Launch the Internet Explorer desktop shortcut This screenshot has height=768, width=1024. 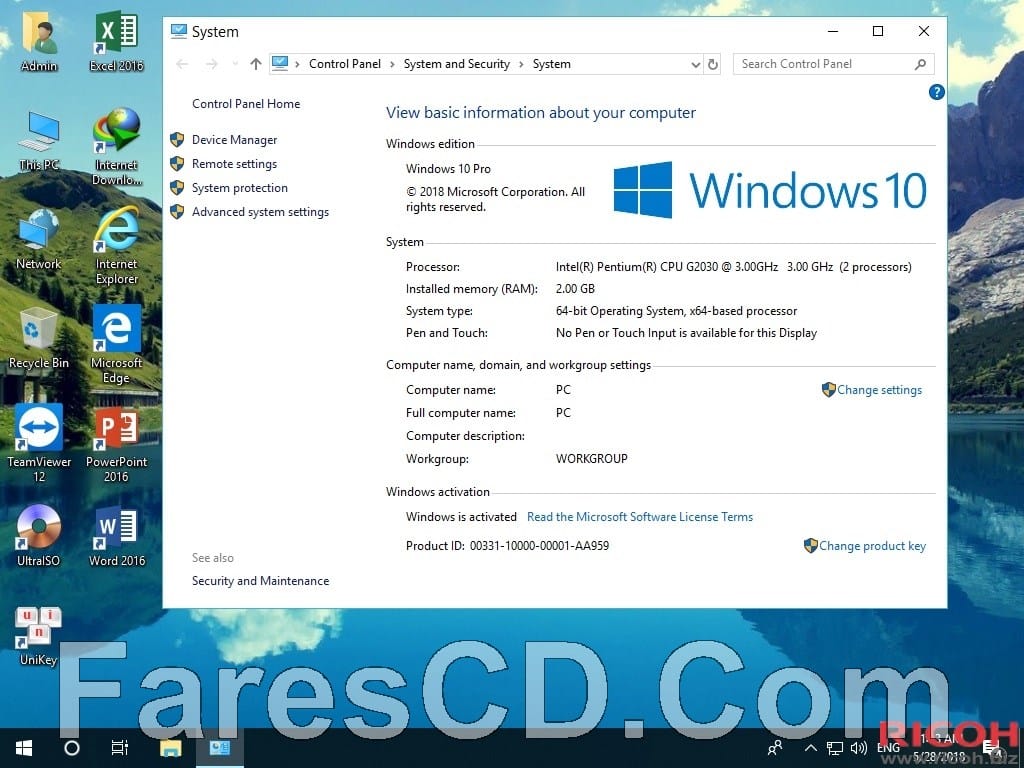(117, 246)
